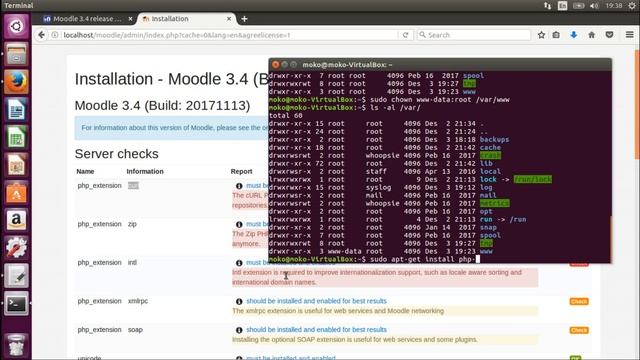Launch Firefox from the dock

(x=16, y=82)
